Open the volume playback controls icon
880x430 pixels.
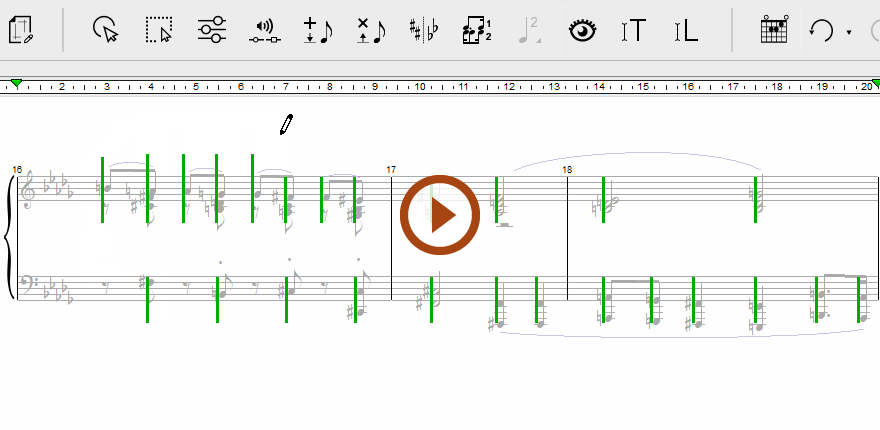pyautogui.click(x=264, y=30)
